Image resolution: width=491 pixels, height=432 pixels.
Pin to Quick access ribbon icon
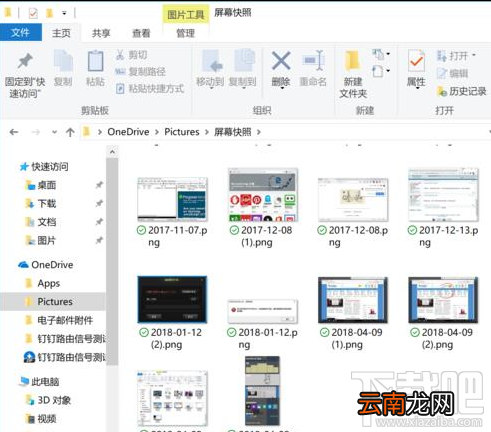(x=25, y=61)
